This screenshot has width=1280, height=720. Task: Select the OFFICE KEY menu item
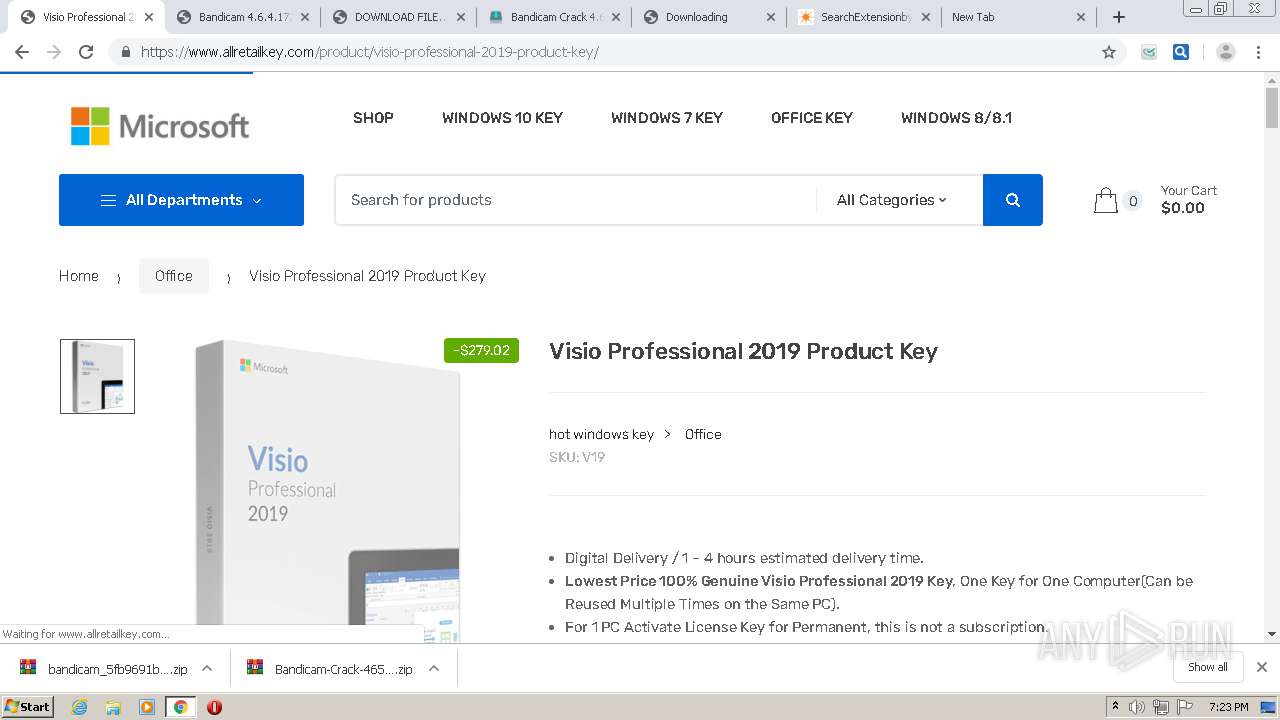tap(811, 118)
